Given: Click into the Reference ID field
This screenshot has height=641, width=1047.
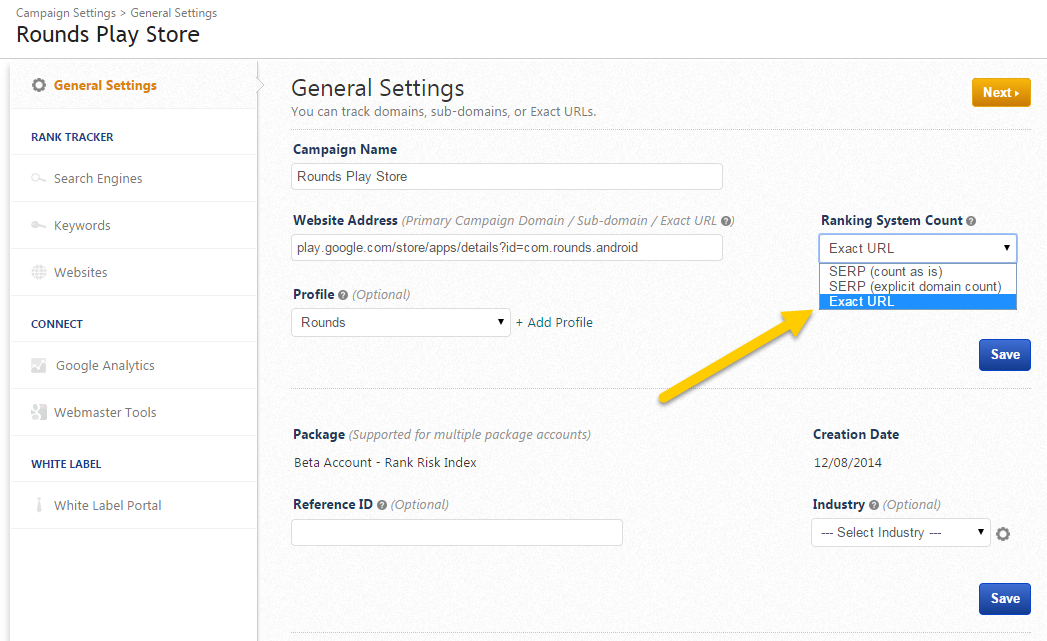Looking at the screenshot, I should pyautogui.click(x=456, y=532).
